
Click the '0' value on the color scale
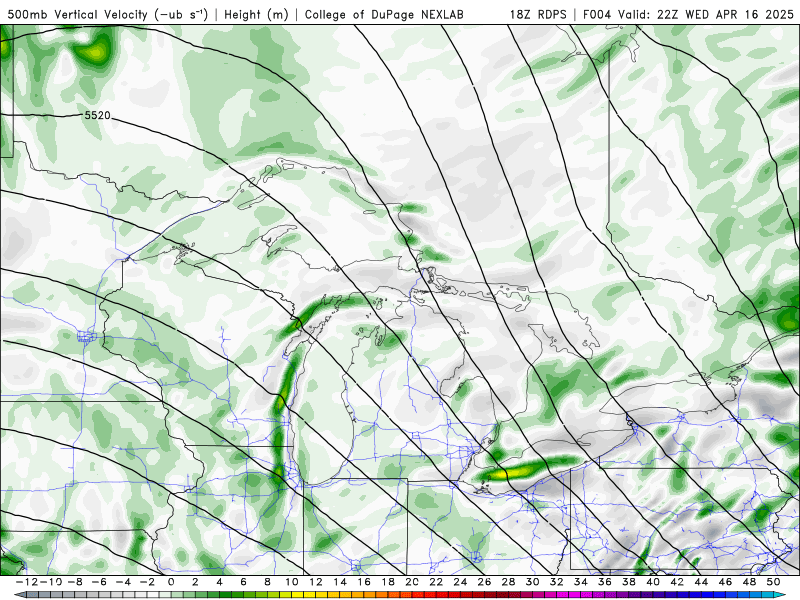[x=171, y=582]
